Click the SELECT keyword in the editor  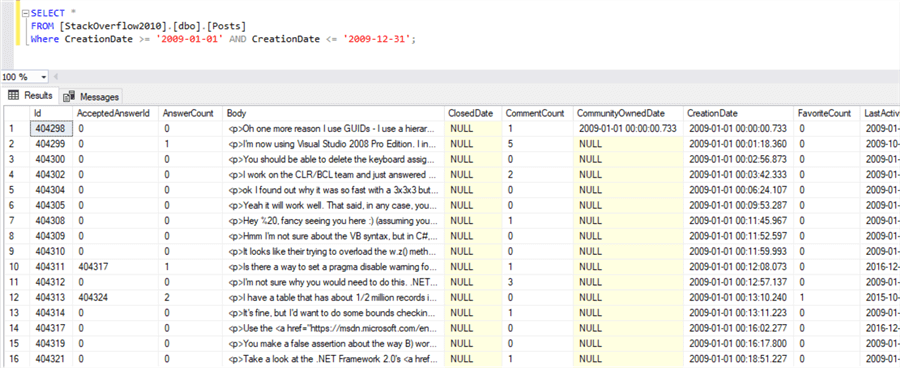(49, 13)
